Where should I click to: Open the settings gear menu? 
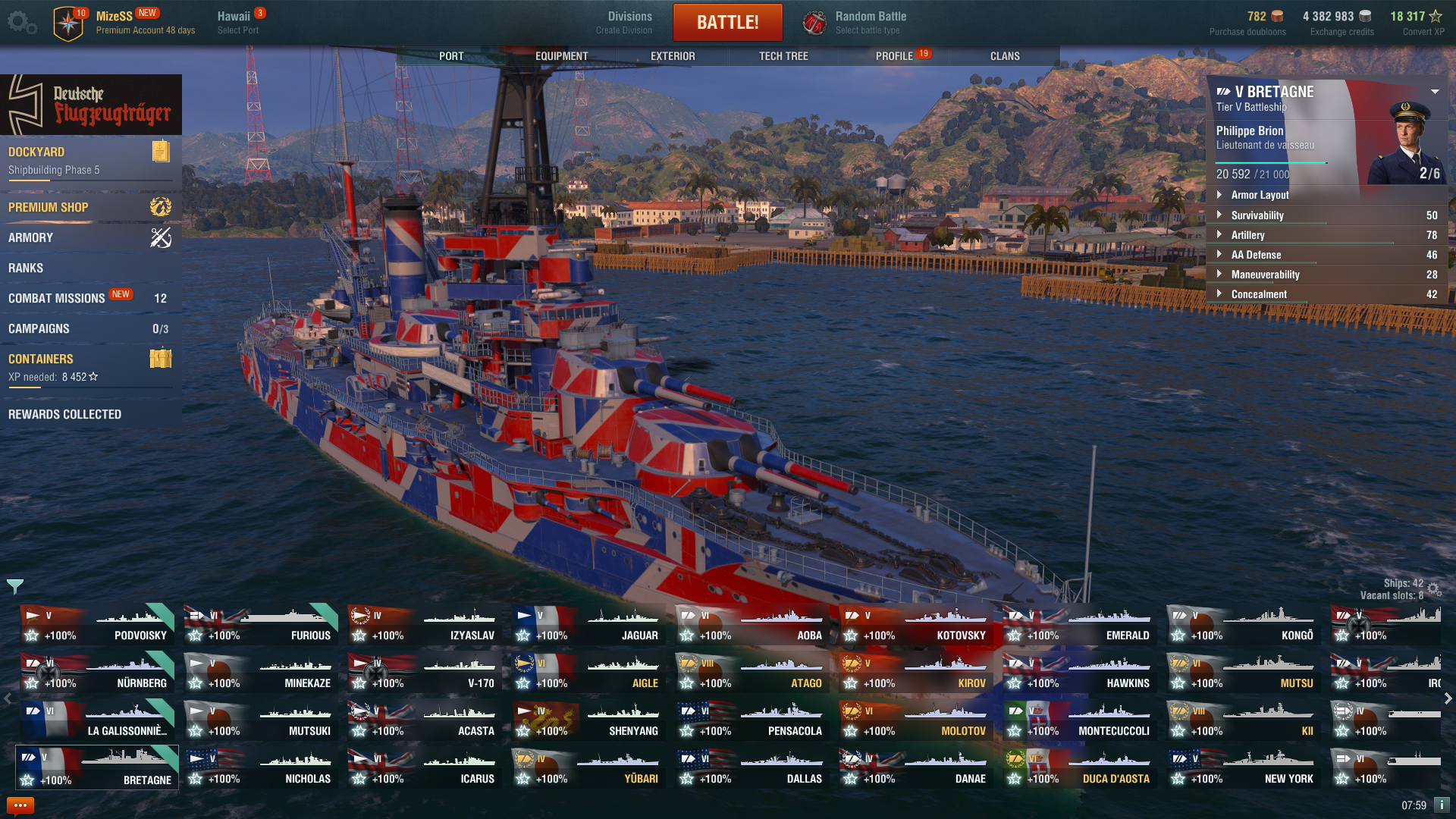coord(21,22)
